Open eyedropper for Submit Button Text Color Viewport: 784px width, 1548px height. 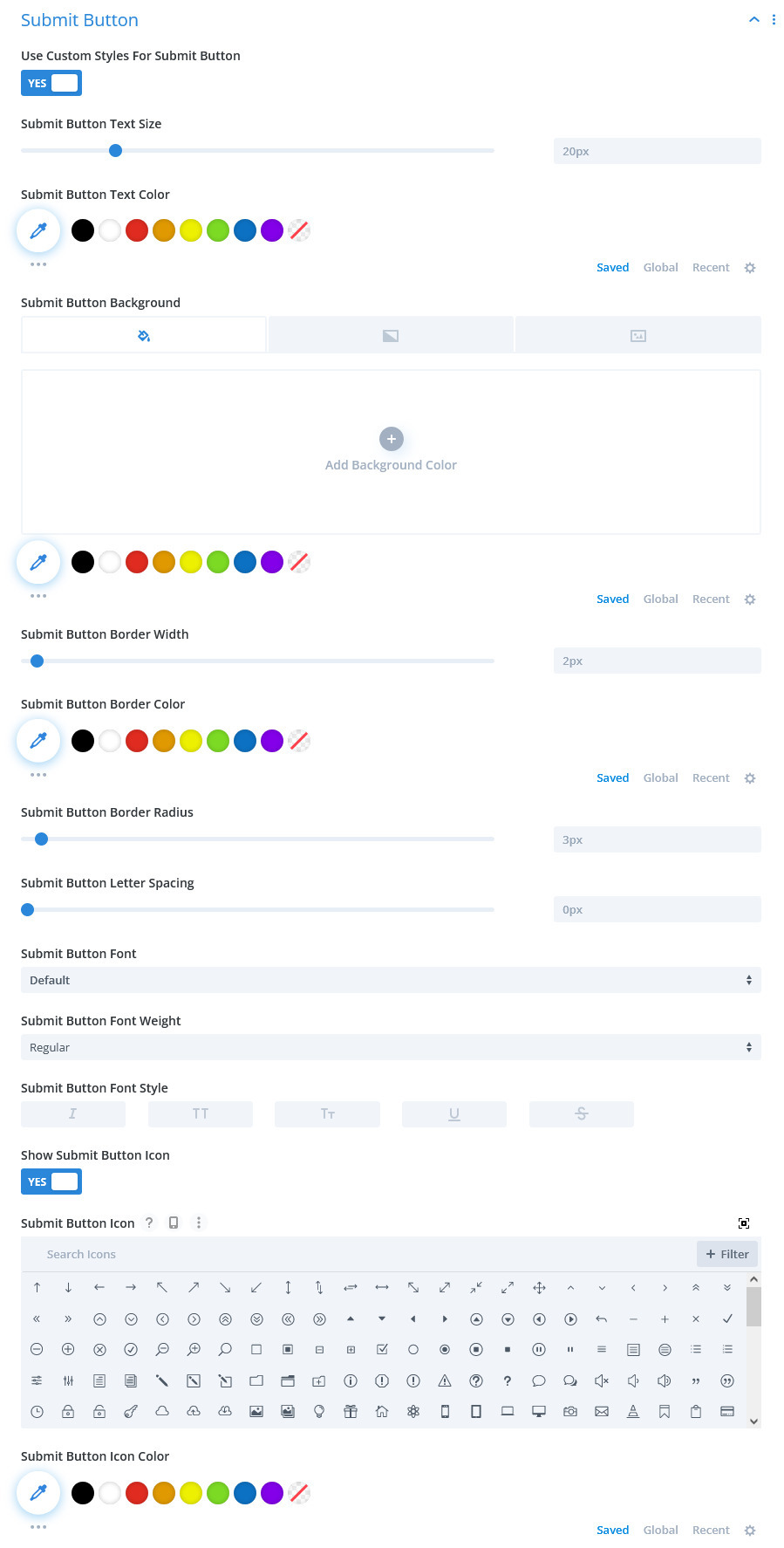(x=38, y=230)
